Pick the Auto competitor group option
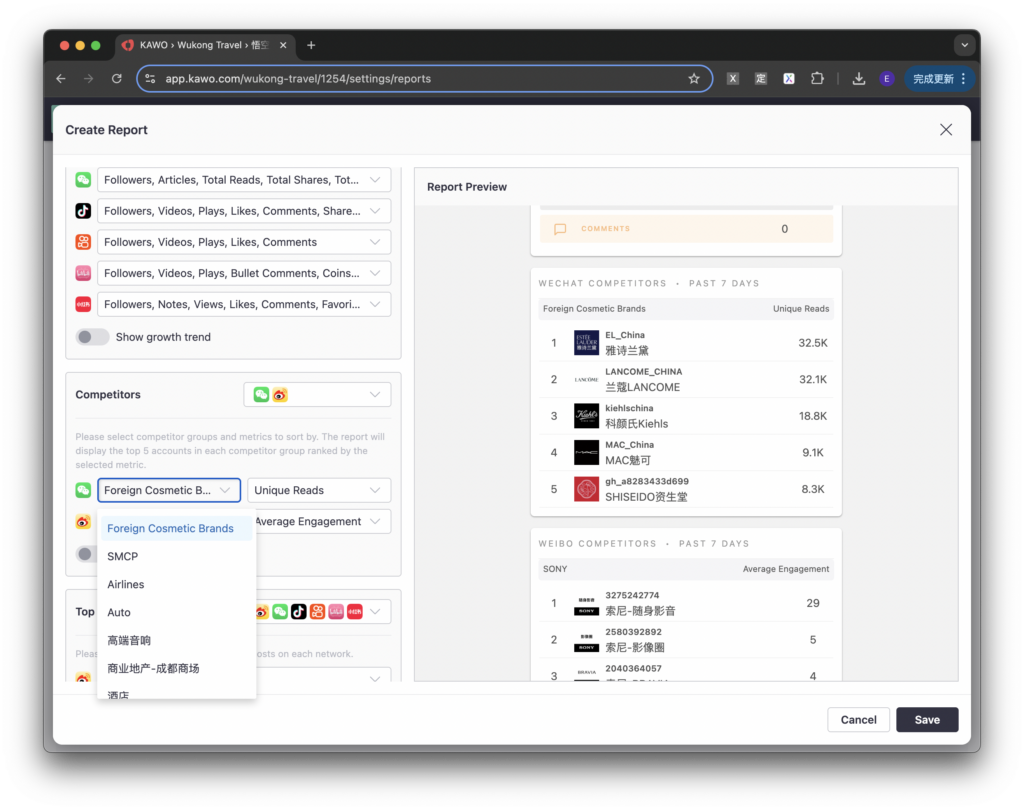The image size is (1024, 810). (x=119, y=612)
